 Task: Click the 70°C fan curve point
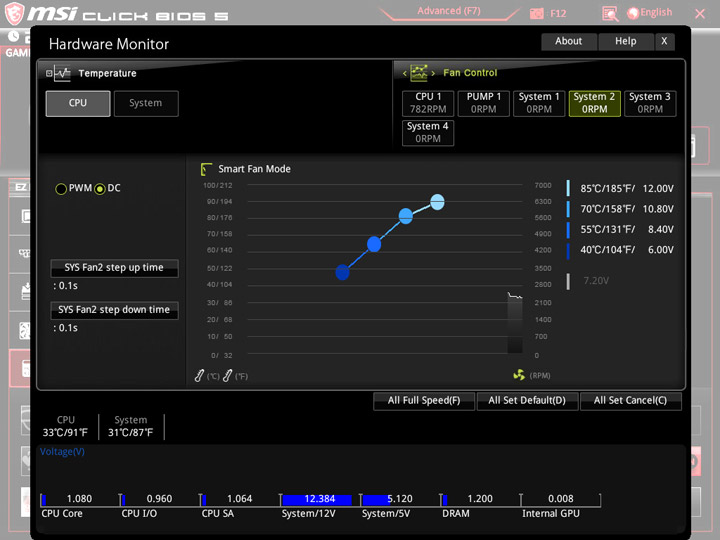pos(405,216)
